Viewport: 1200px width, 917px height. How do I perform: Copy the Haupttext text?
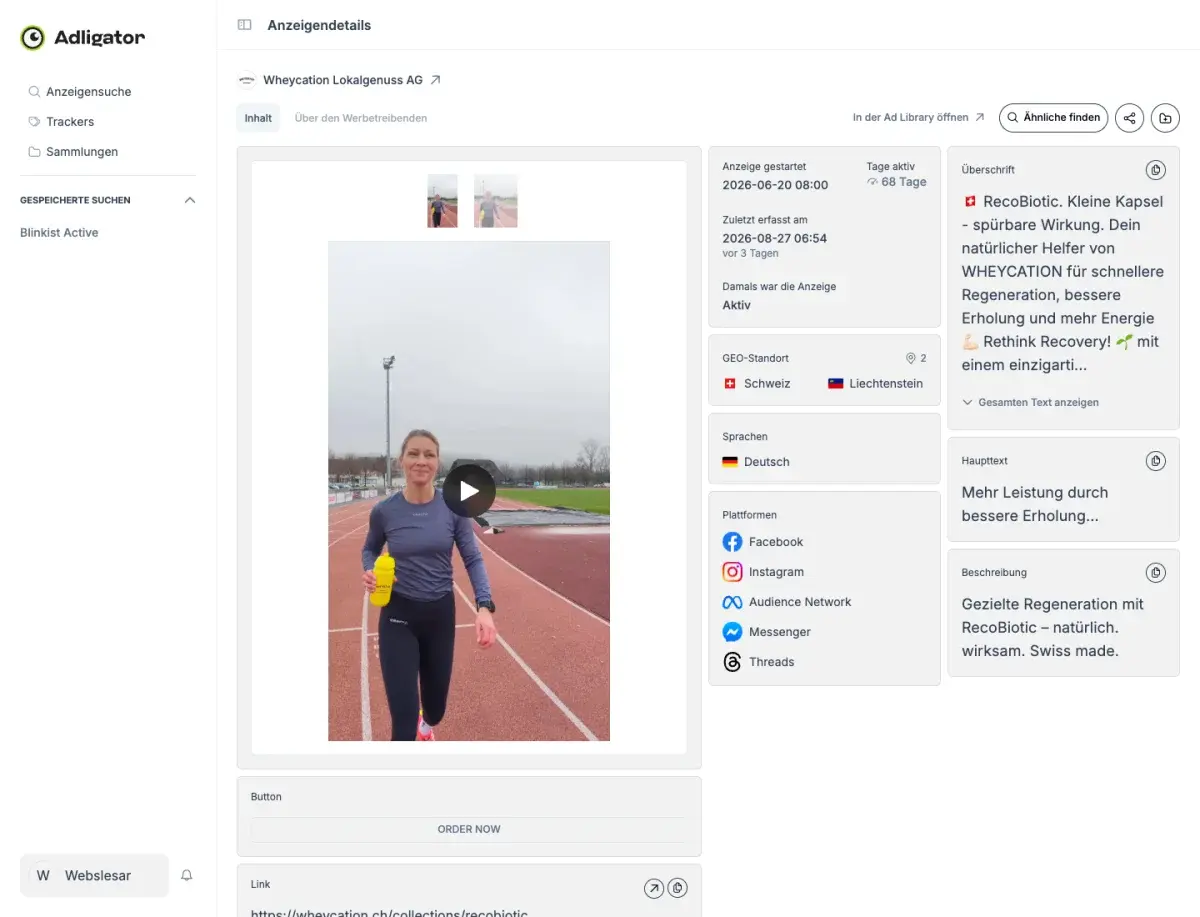point(1155,461)
